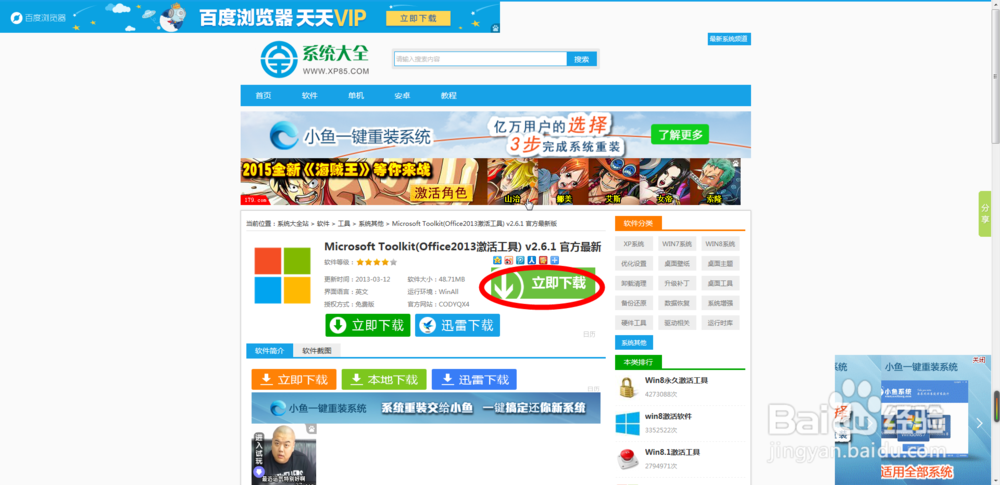Share the page via Sina Weibo icon
This screenshot has width=1000, height=485.
508,260
